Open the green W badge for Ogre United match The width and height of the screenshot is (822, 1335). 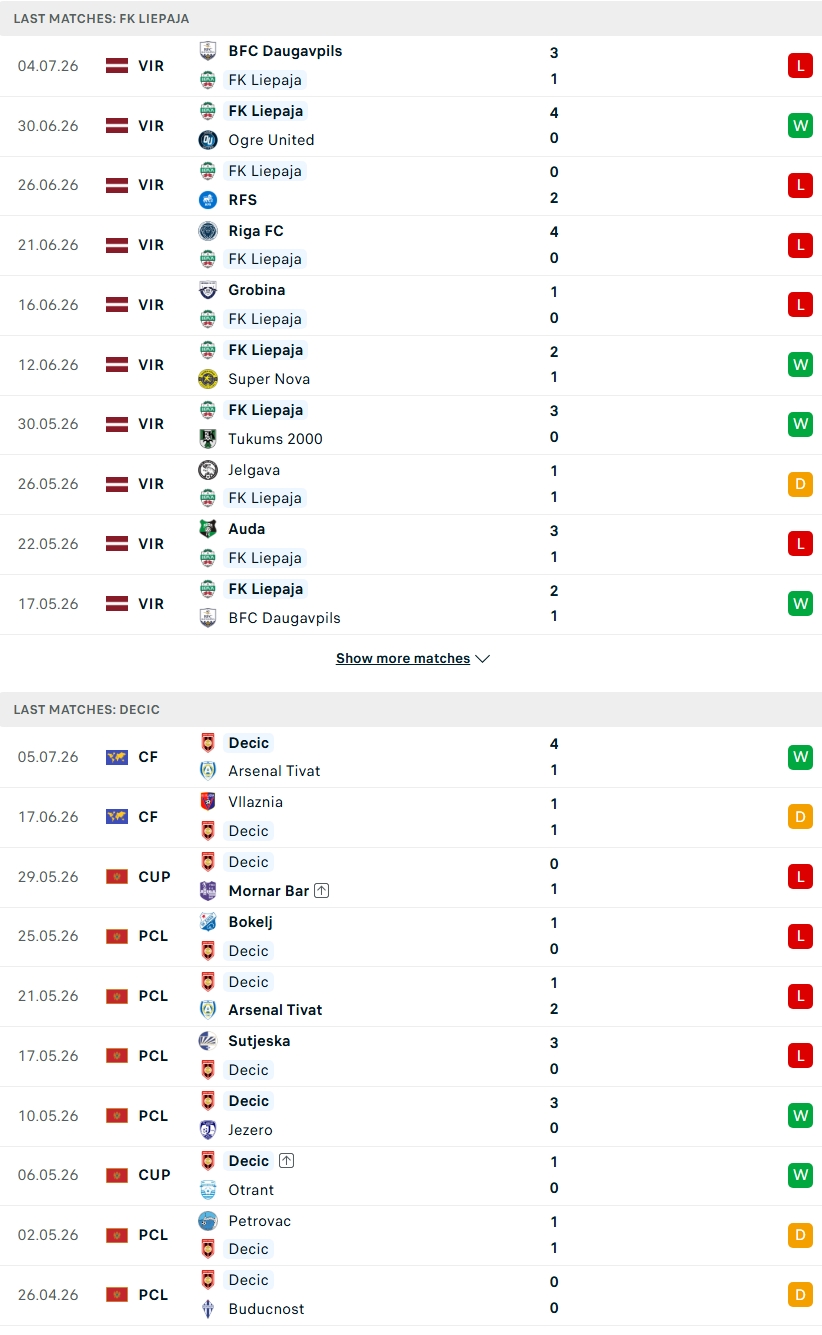click(800, 126)
